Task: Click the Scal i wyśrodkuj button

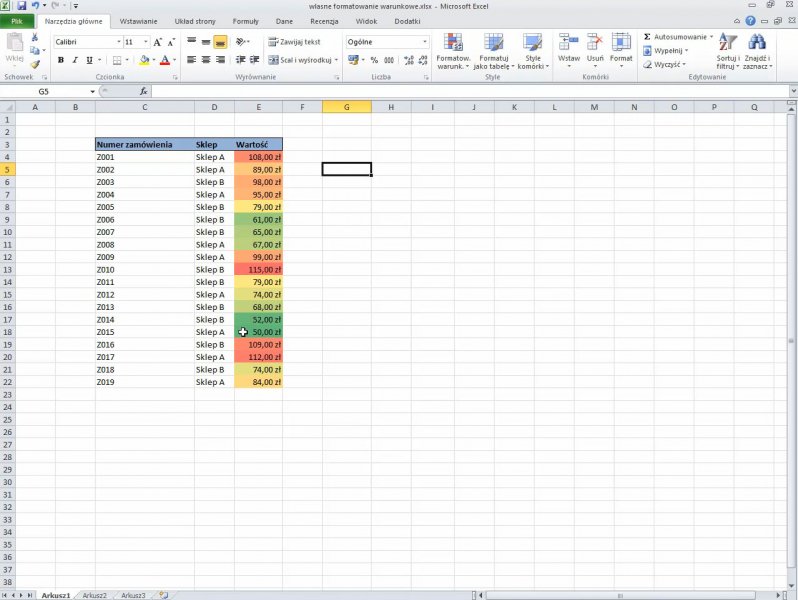Action: pos(302,60)
